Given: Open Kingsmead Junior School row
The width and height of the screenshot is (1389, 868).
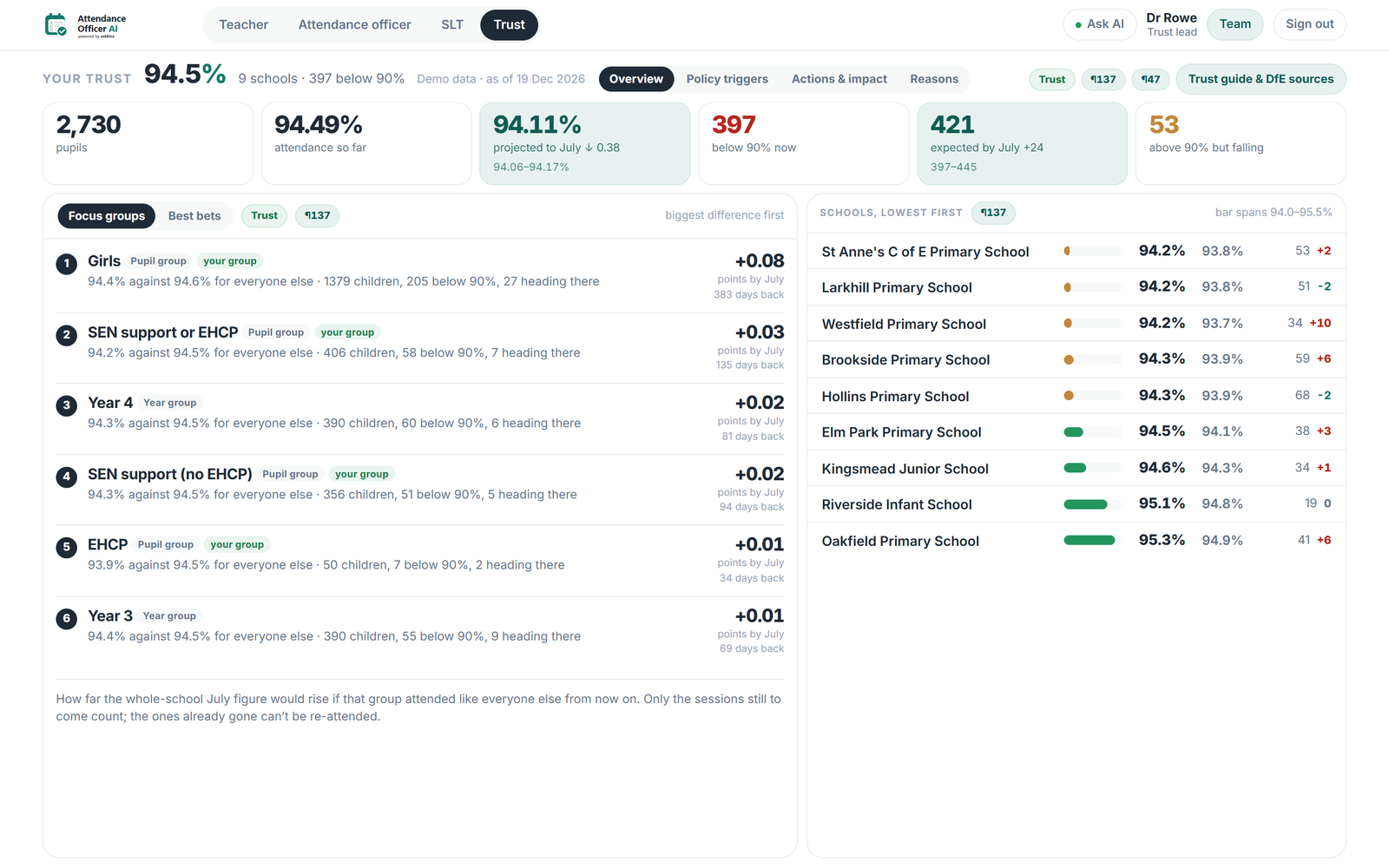Looking at the screenshot, I should pos(1076,468).
